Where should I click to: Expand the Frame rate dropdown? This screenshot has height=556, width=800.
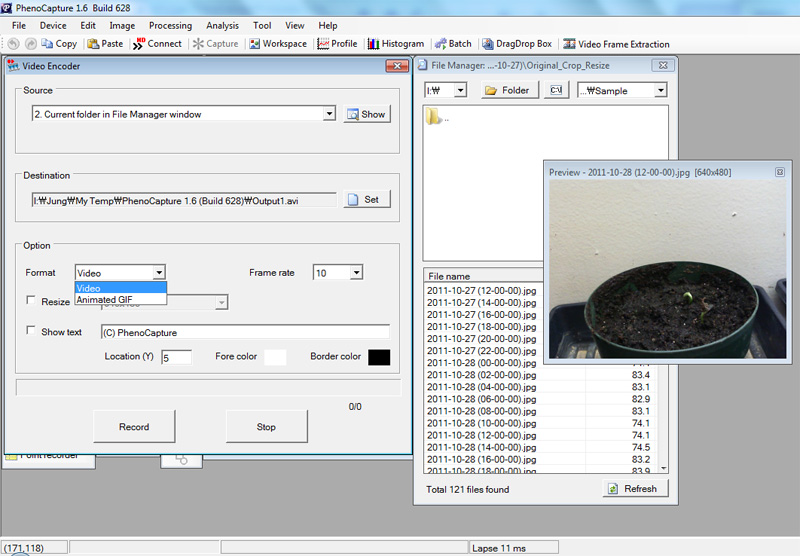click(356, 273)
